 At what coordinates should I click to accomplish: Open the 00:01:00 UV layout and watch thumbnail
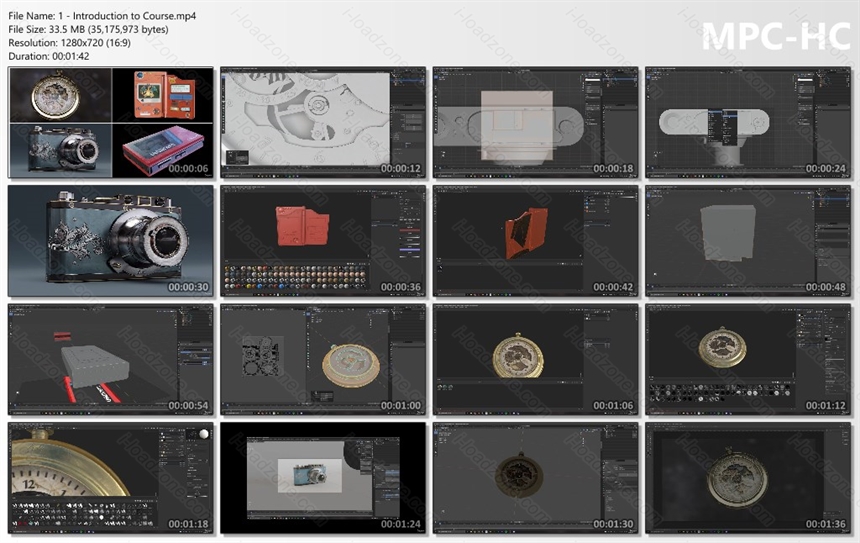click(x=323, y=360)
